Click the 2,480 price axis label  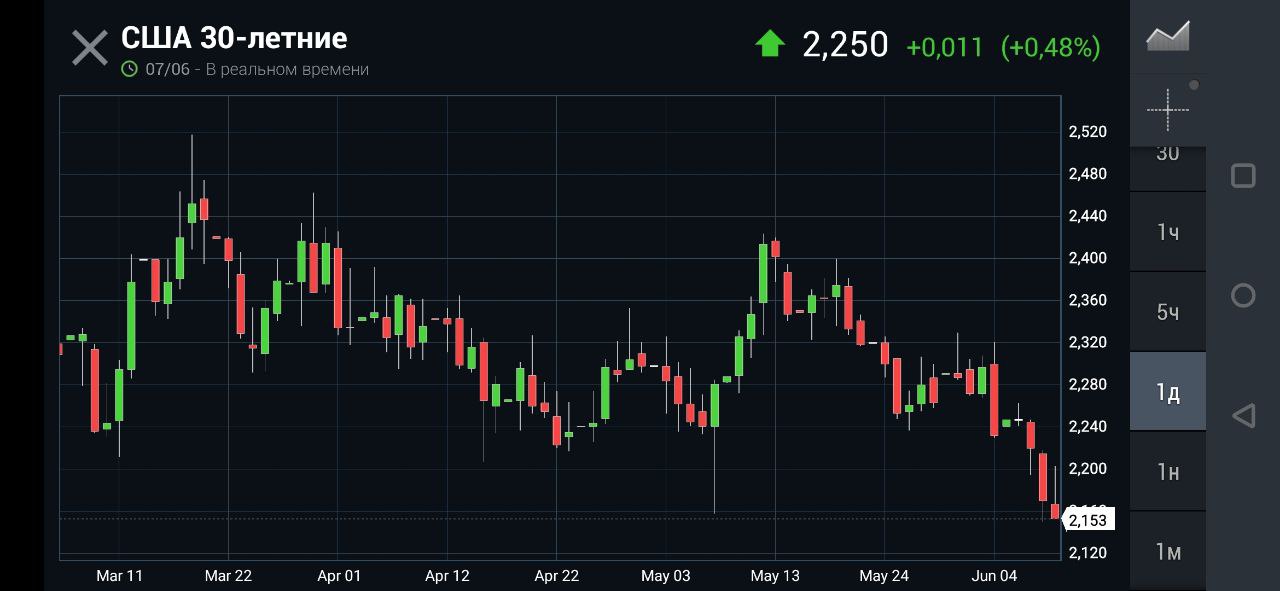click(1088, 174)
